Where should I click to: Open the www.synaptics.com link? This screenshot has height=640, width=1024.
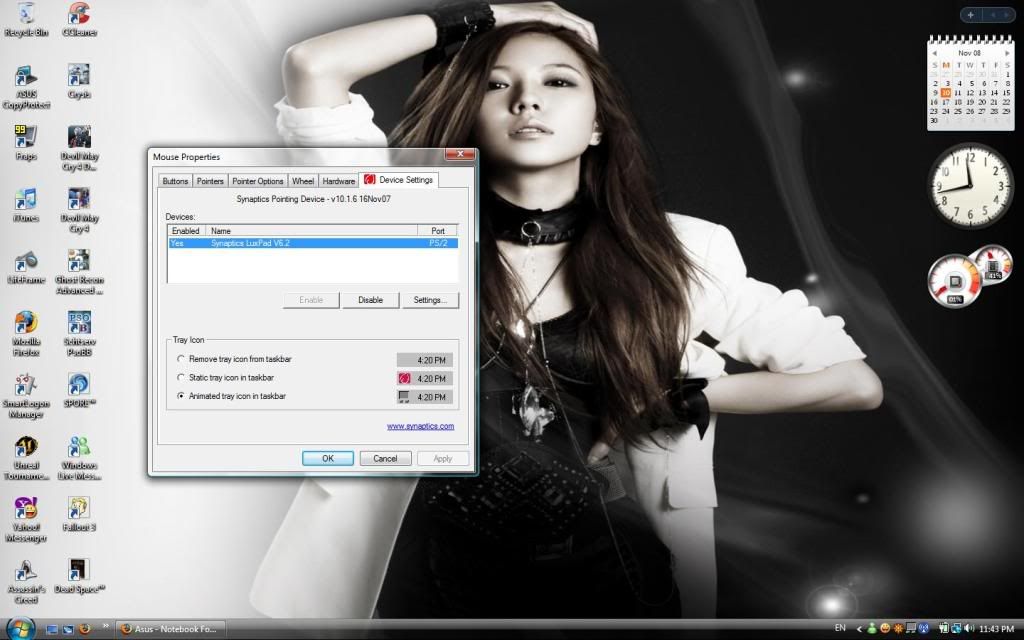421,426
